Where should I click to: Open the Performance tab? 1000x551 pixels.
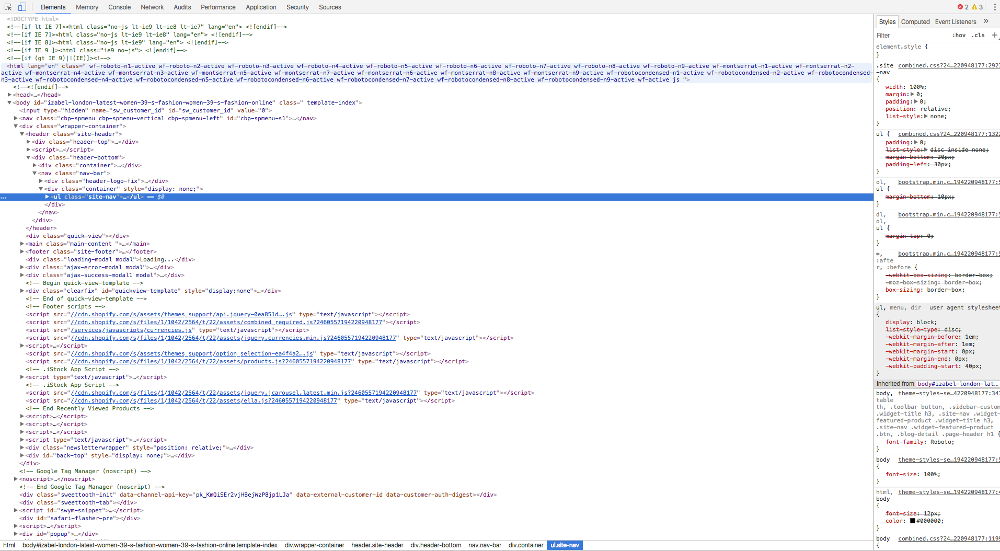pyautogui.click(x=218, y=7)
